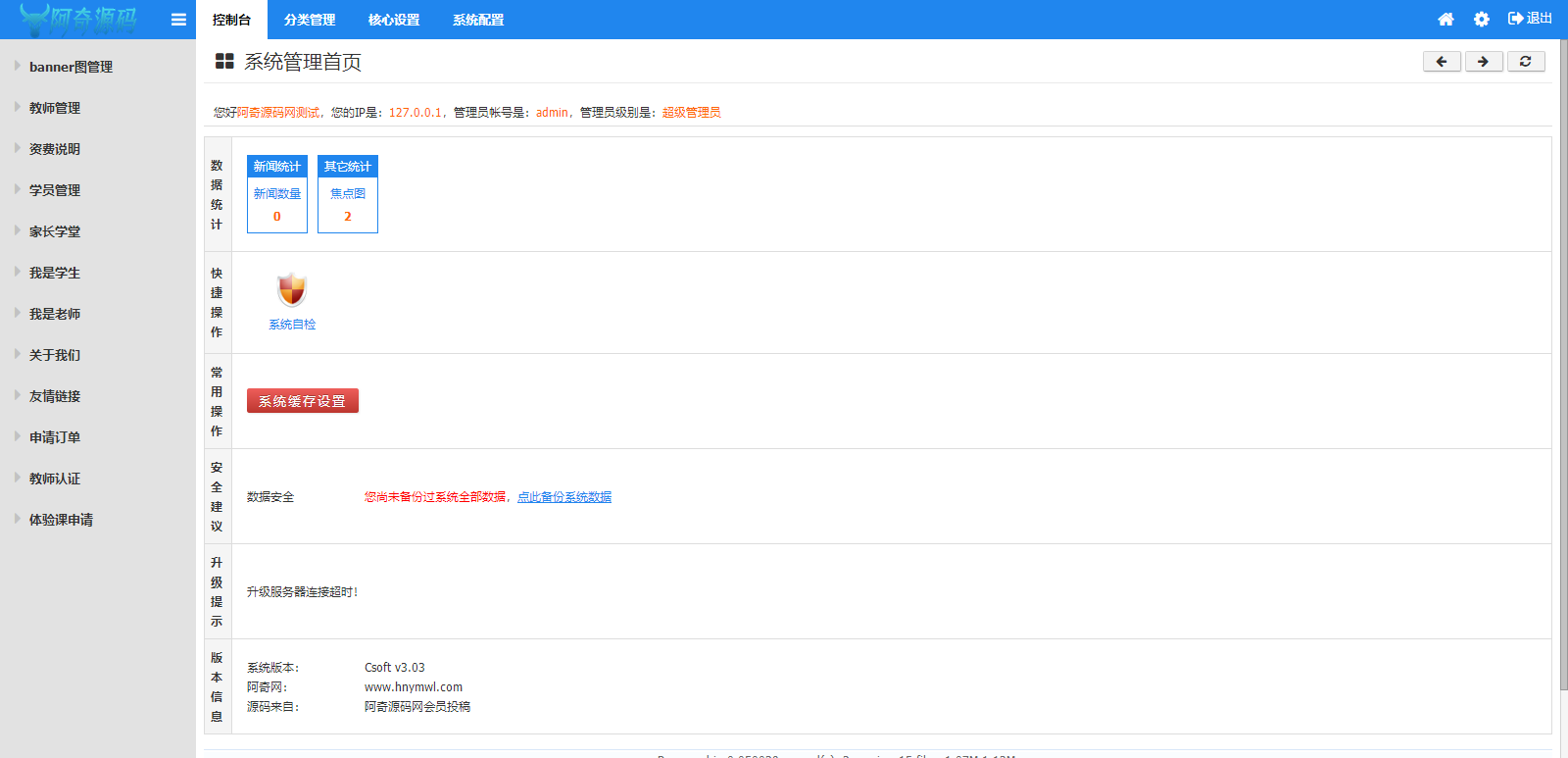Expand the 学员管理 arrow

[x=18, y=189]
